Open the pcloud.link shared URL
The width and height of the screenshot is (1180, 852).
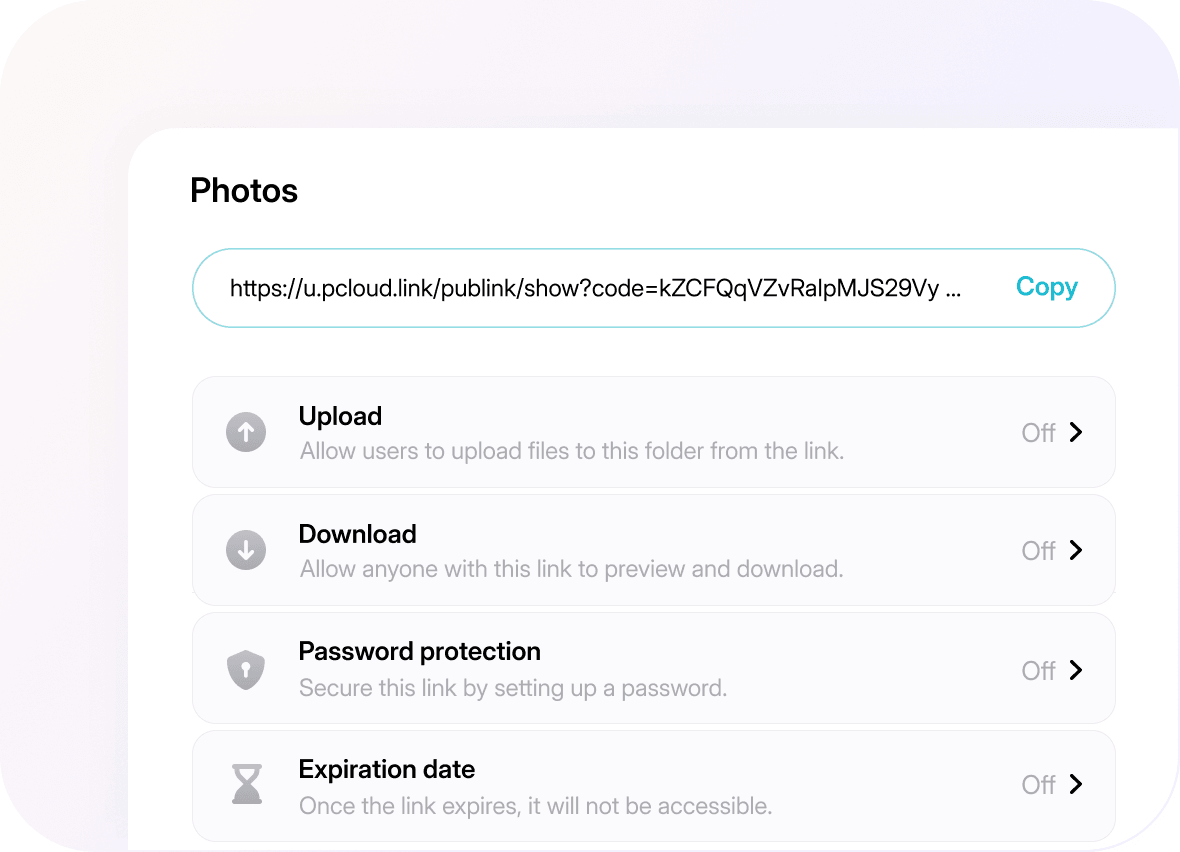594,287
